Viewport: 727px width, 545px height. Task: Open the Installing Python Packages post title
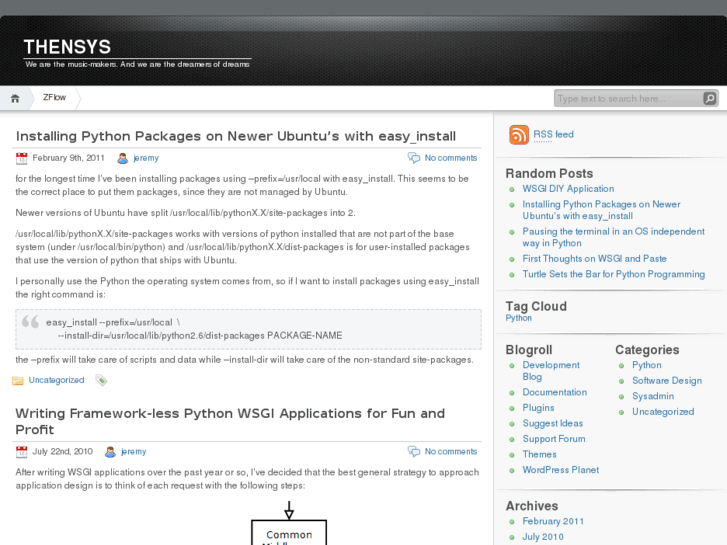pyautogui.click(x=235, y=136)
